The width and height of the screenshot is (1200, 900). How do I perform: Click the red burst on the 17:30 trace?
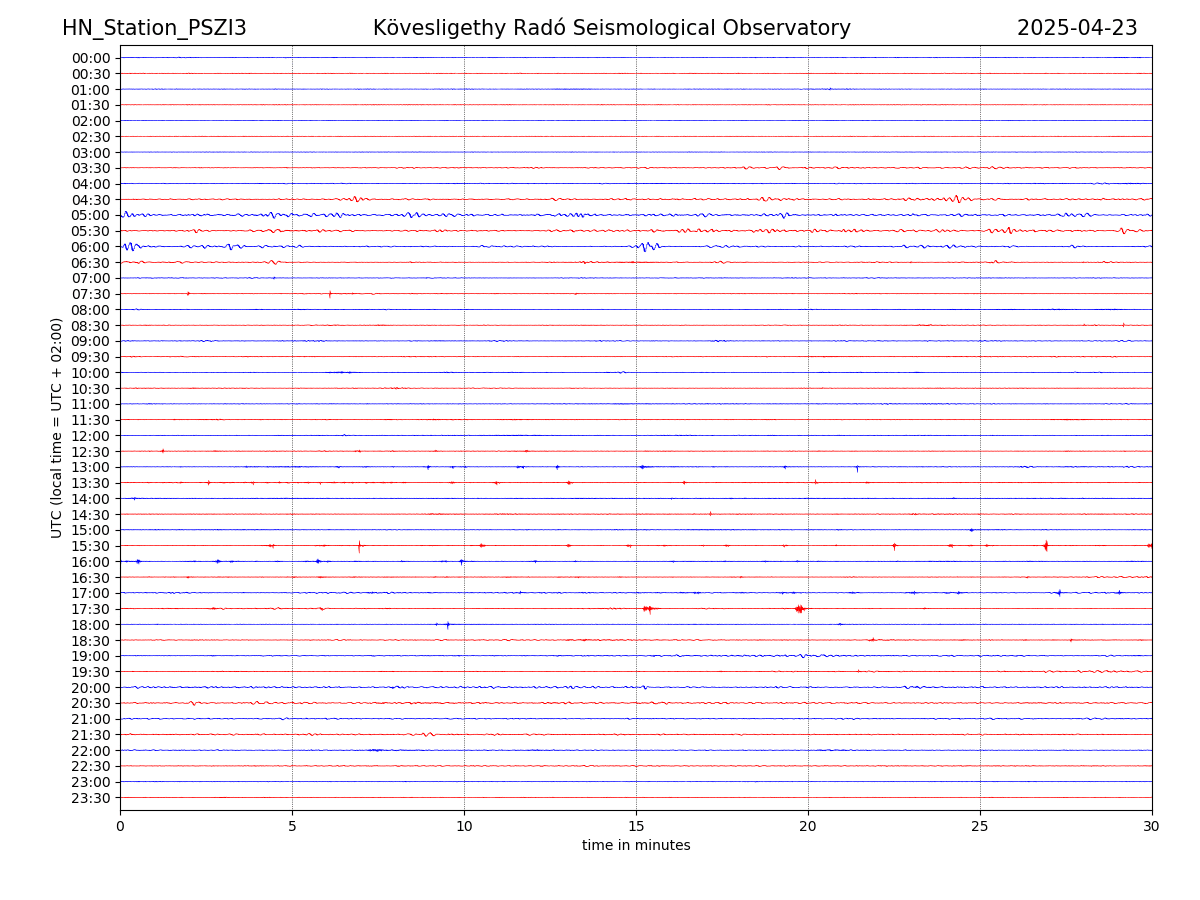click(x=799, y=608)
